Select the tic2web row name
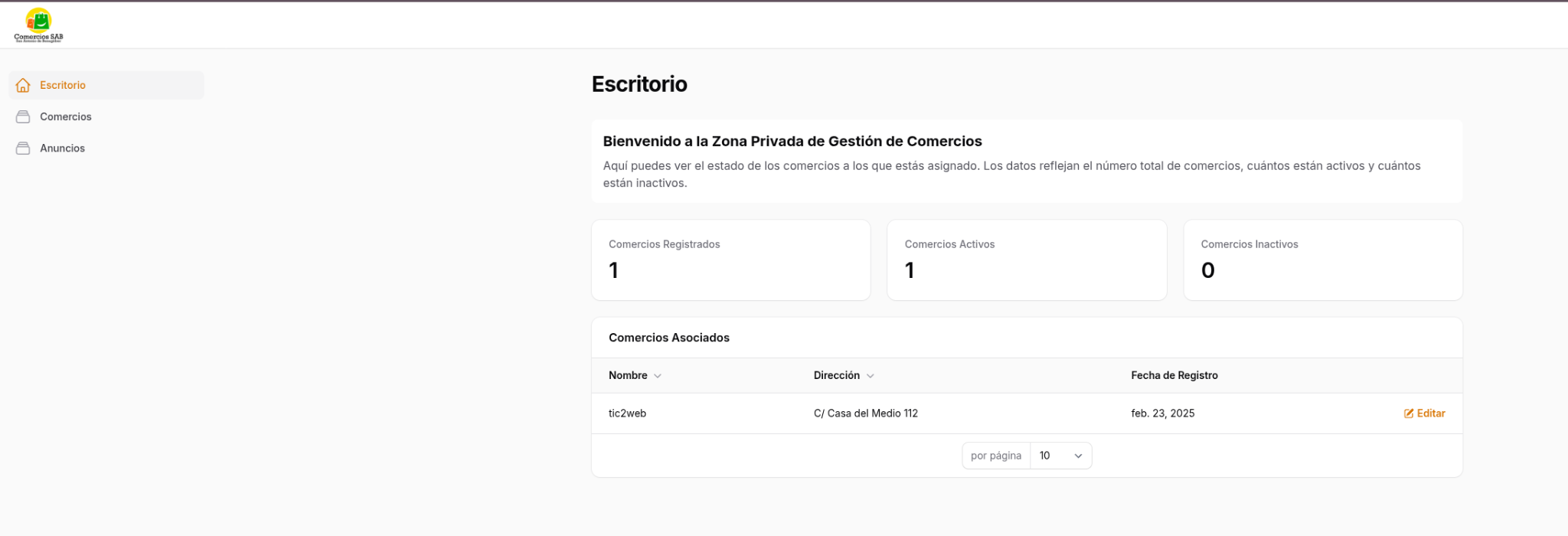Screen dimensions: 1568x536 tap(627, 413)
